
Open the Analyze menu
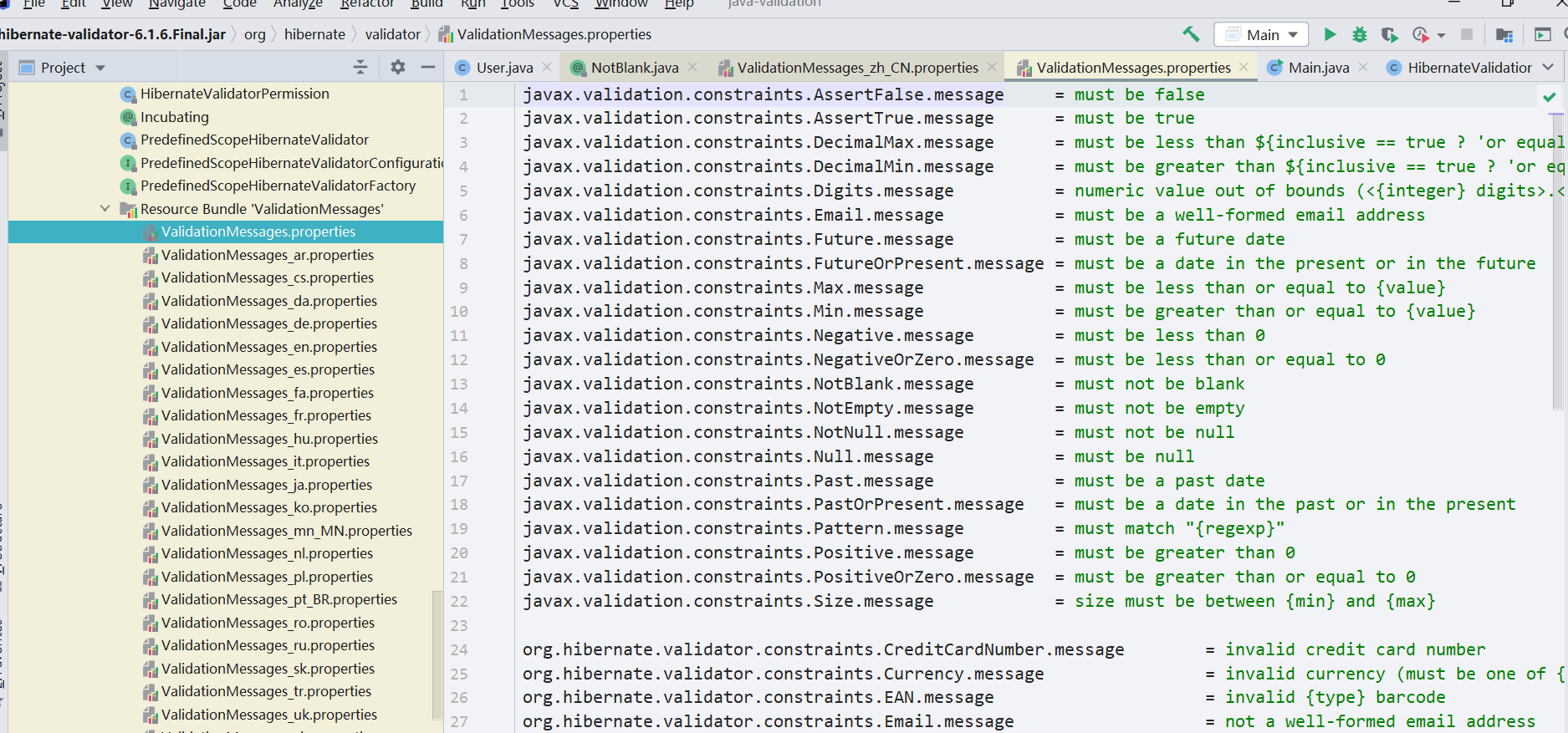[x=298, y=4]
